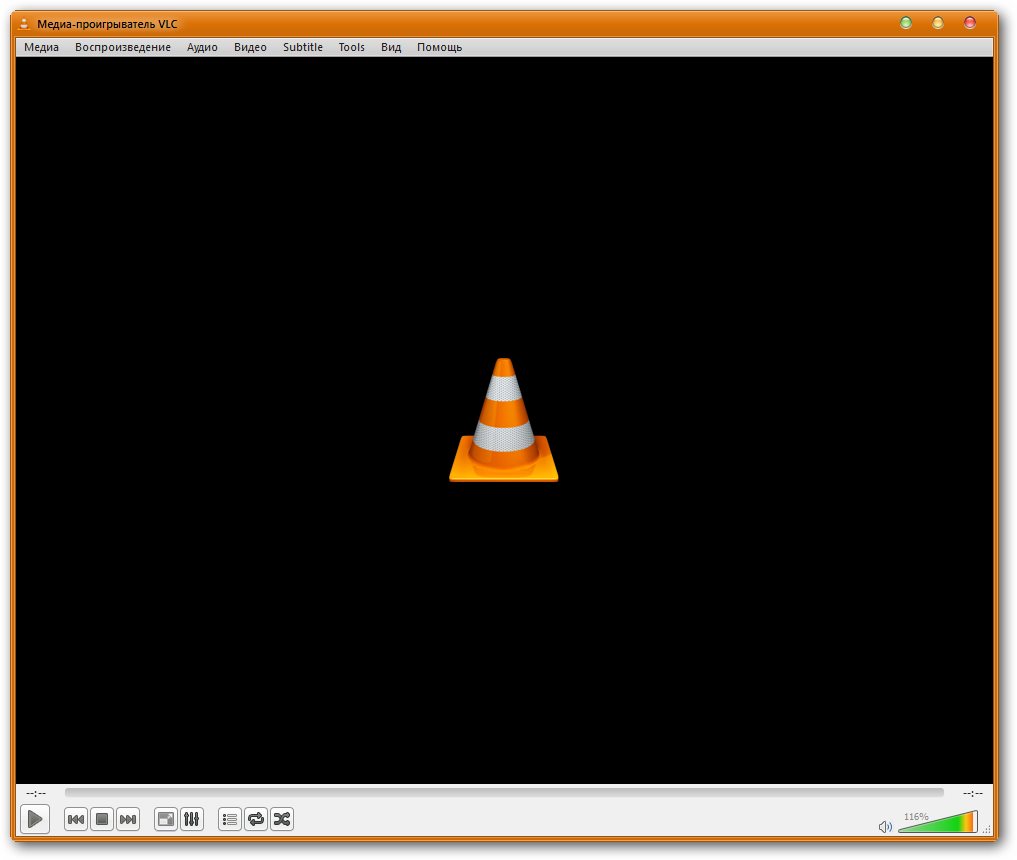Click the yellow maximize window button
1017x860 pixels.
click(x=938, y=23)
